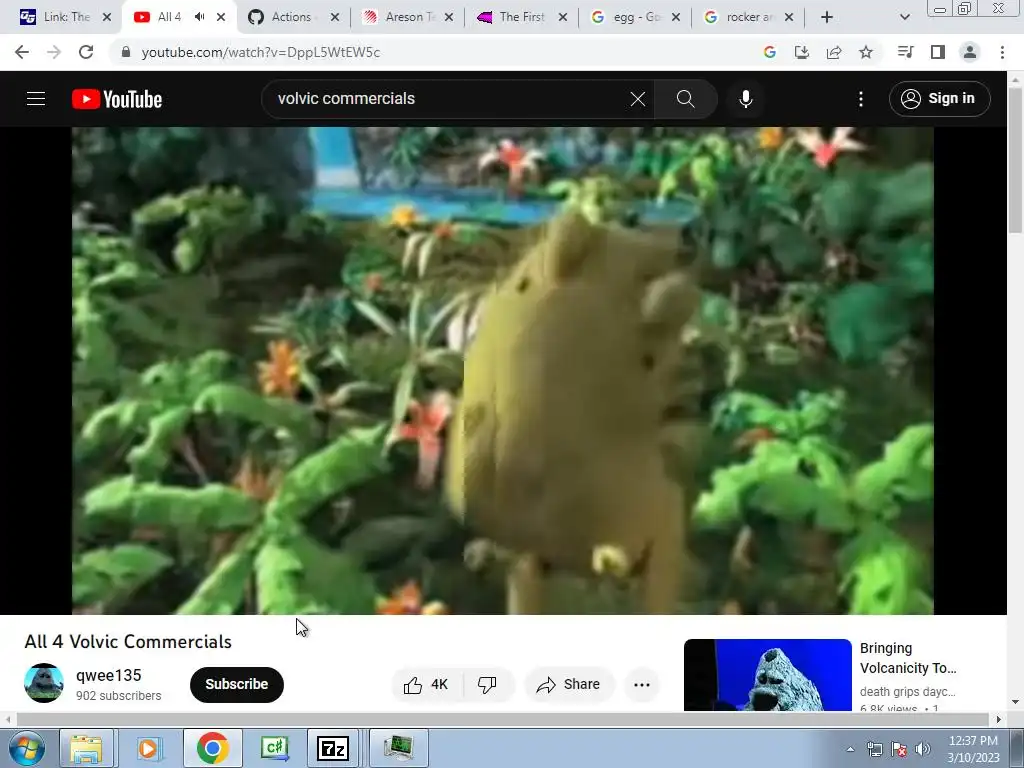Open 7-Zip from taskbar
Screen dimensions: 1024x768
coord(332,748)
